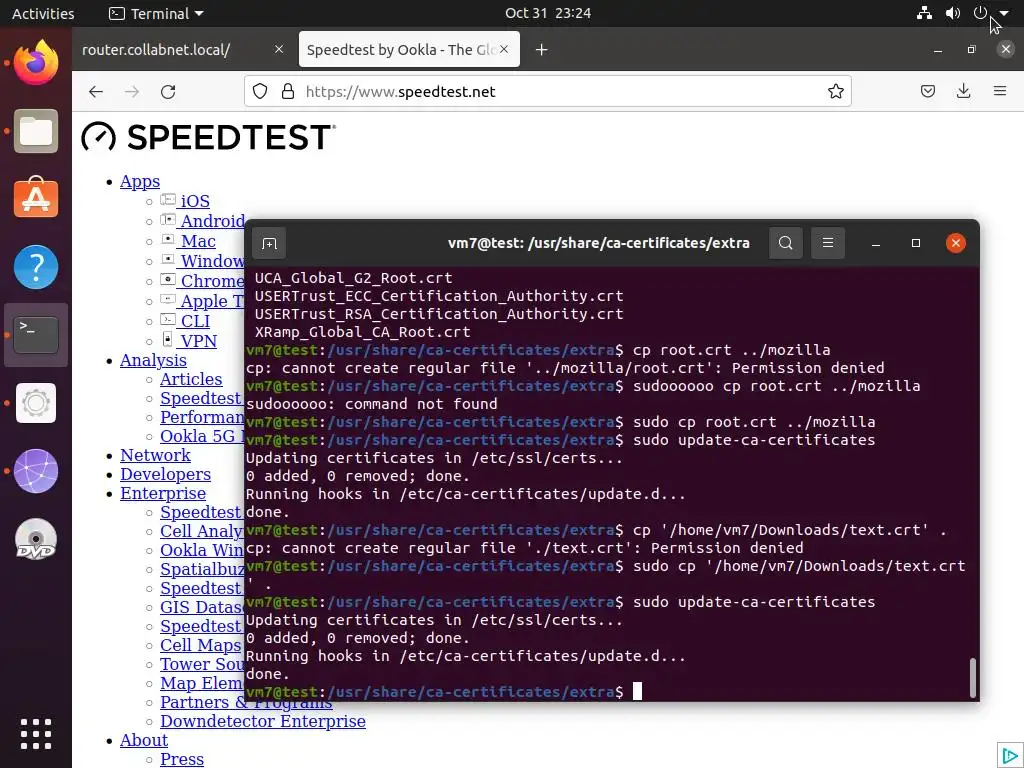
Task: Show Applications grid in the dock
Action: point(36,734)
